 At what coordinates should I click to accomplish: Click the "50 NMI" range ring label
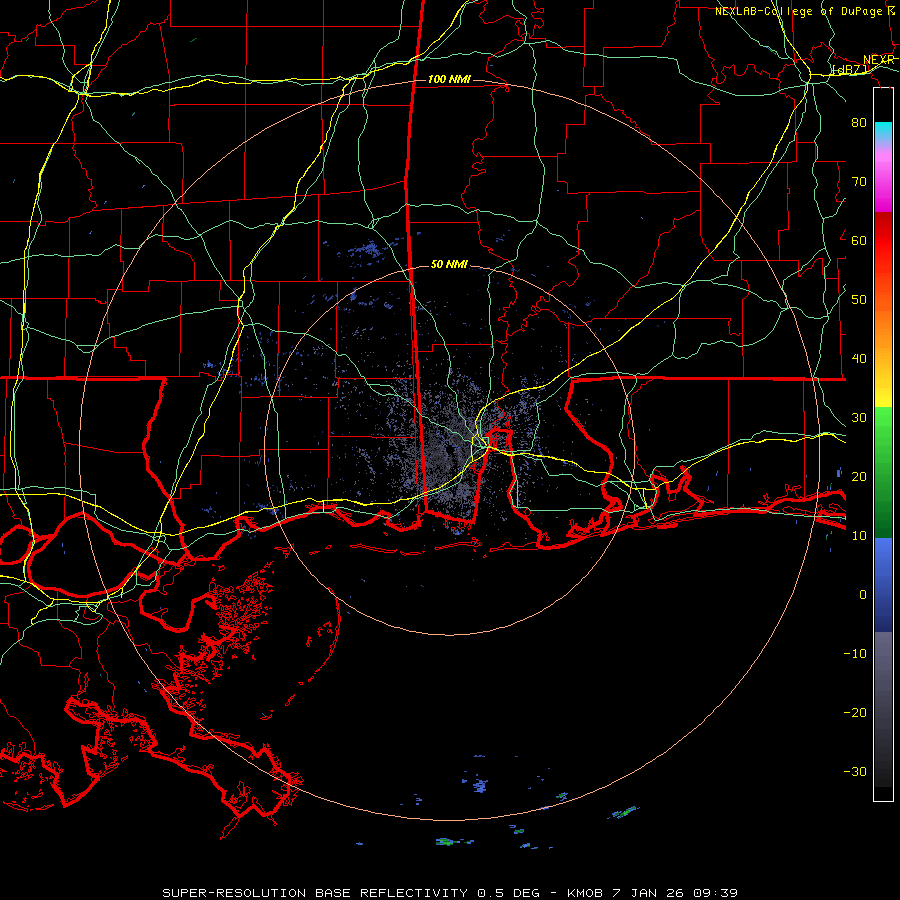click(449, 265)
